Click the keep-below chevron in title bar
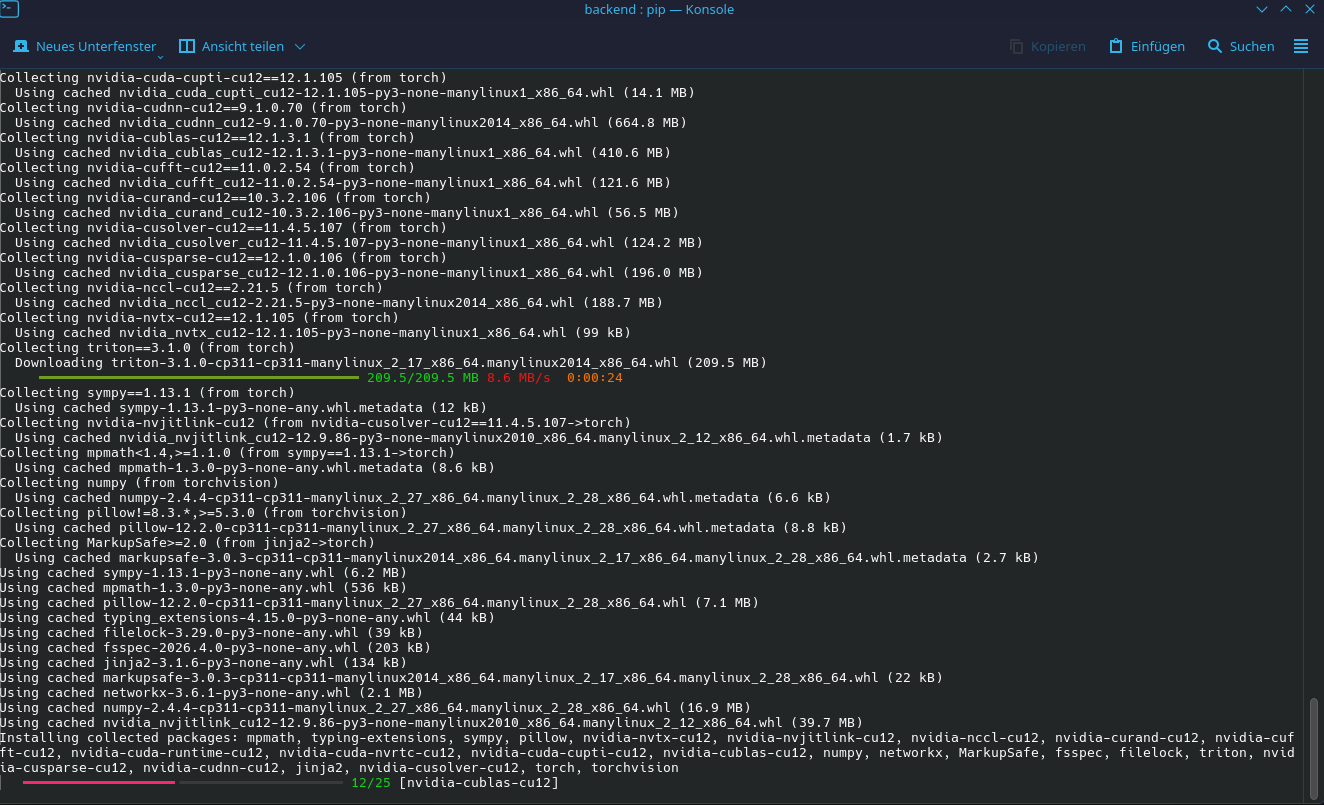 pyautogui.click(x=1262, y=9)
